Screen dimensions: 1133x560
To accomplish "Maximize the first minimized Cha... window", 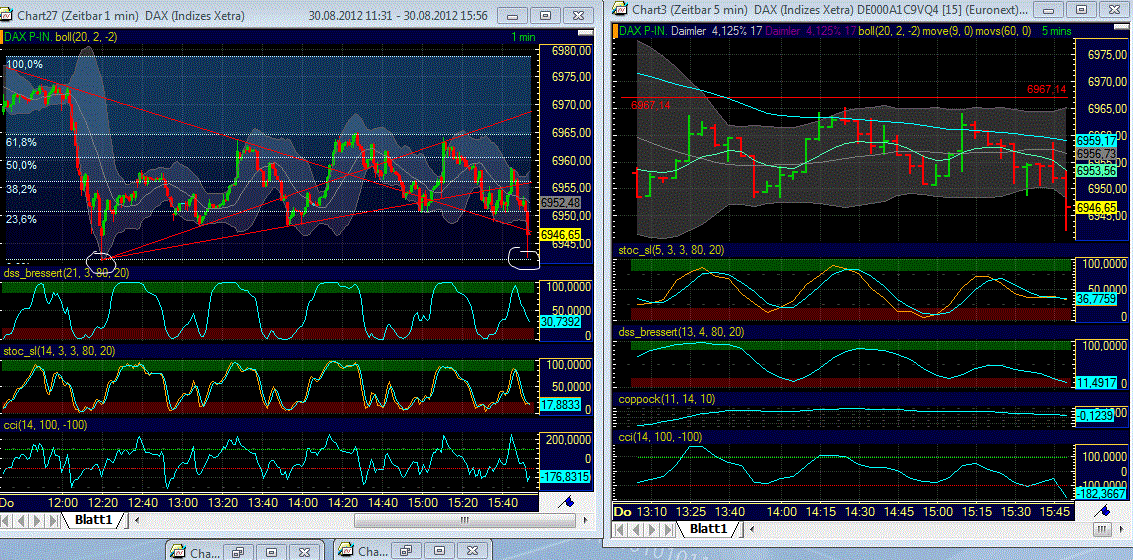I will (270, 551).
